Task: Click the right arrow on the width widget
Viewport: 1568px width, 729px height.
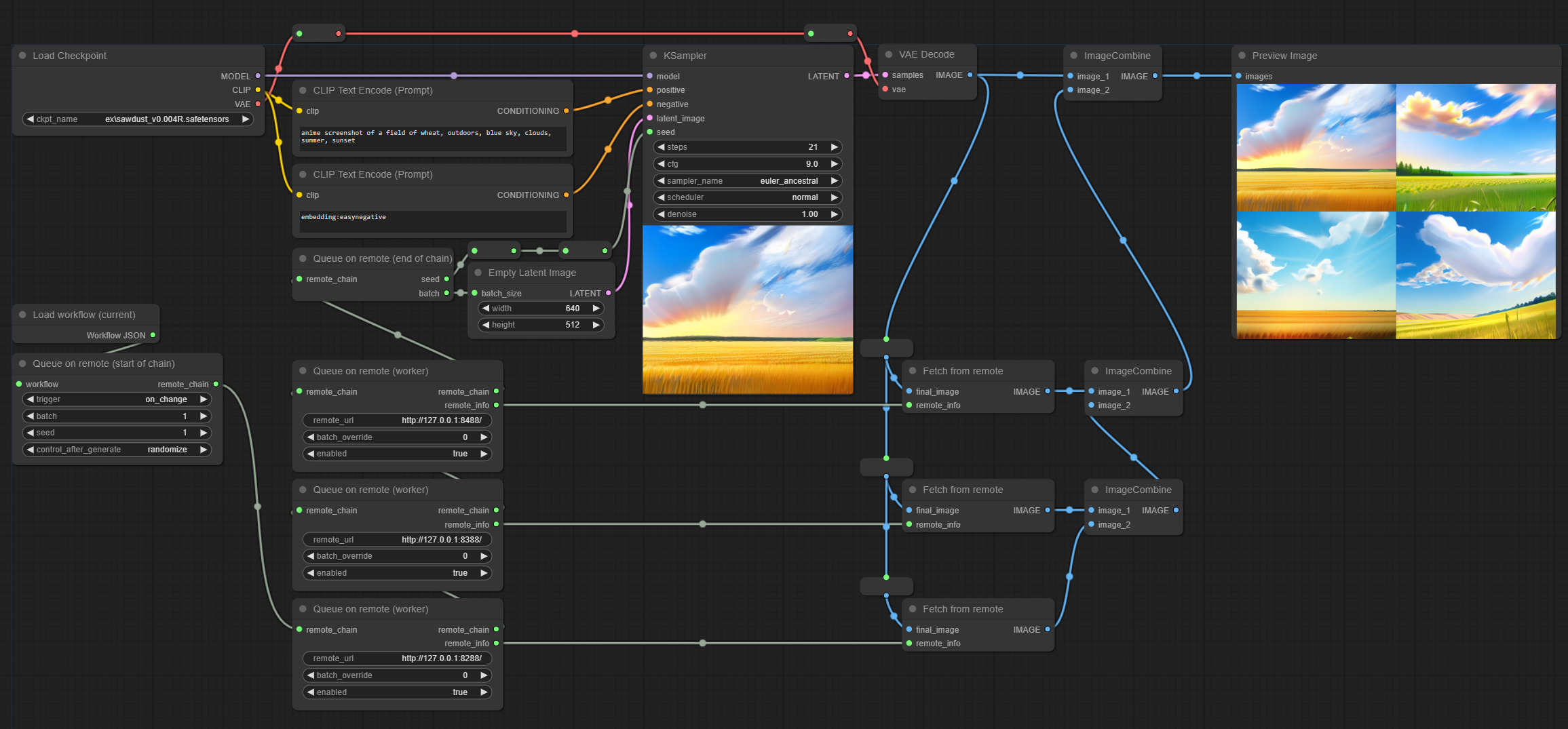Action: [x=596, y=309]
